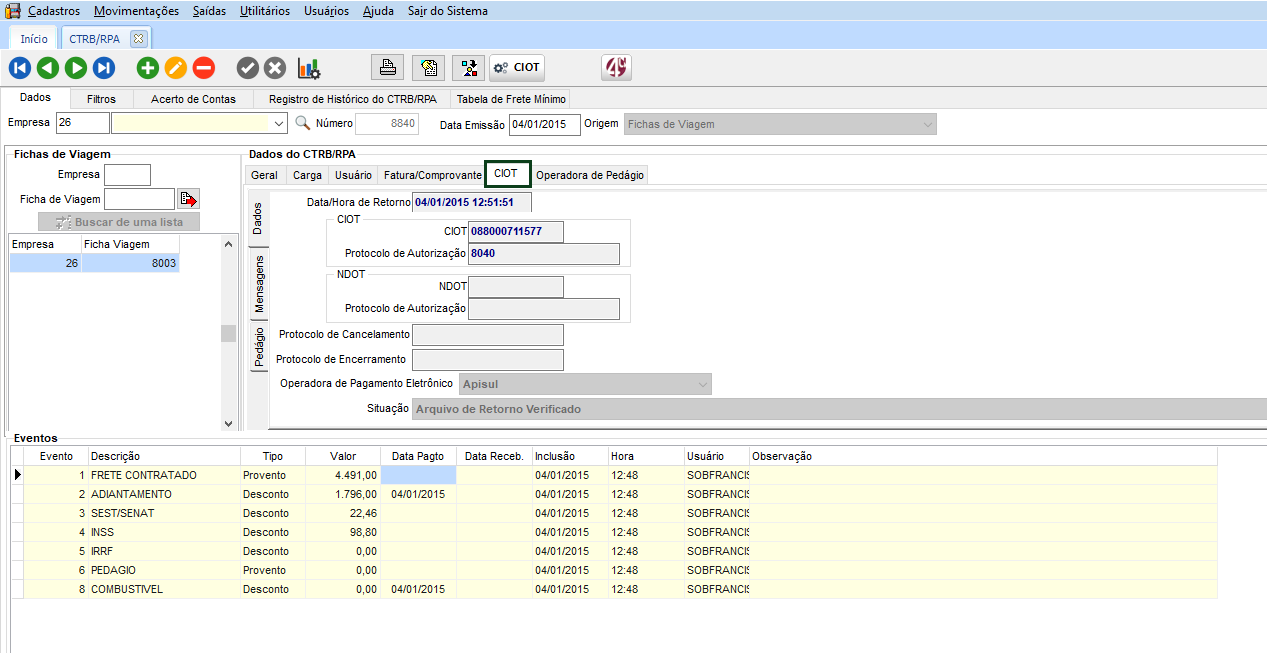Add a new record with green plus
1267x653 pixels.
click(148, 68)
